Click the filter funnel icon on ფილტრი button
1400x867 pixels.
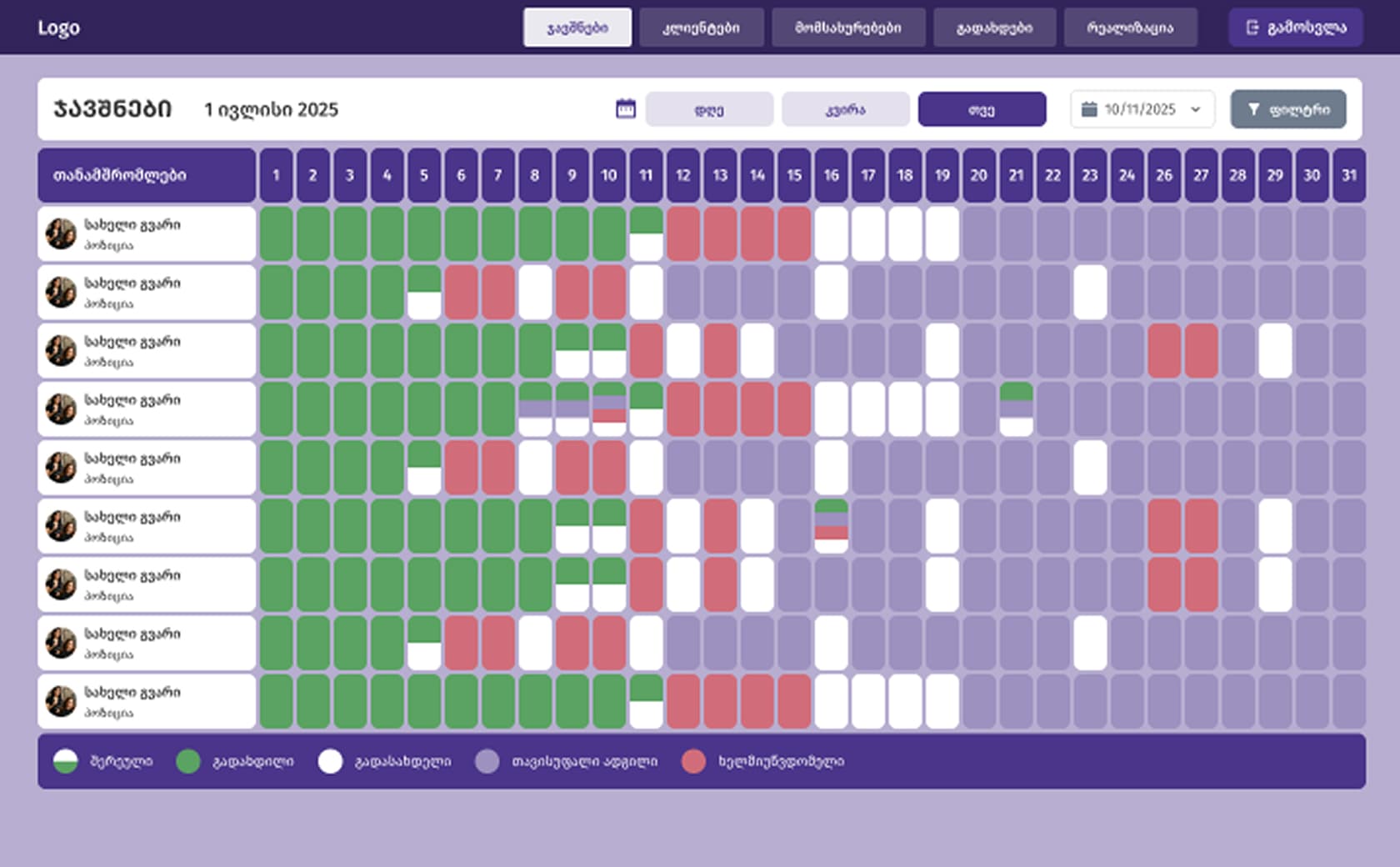pos(1253,109)
